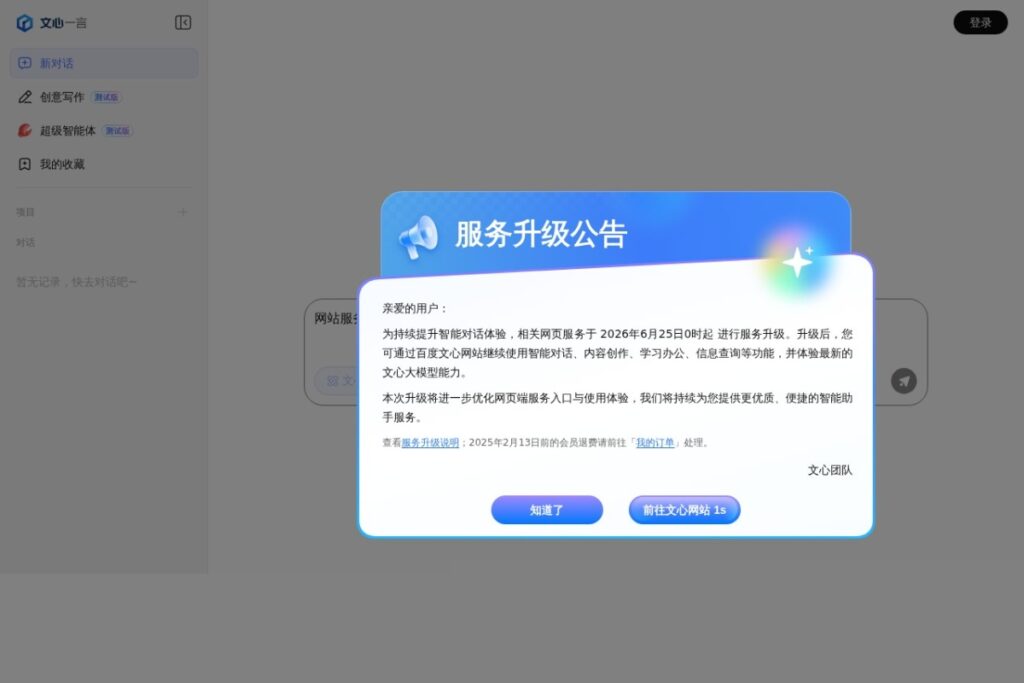1024x683 pixels.
Task: Click the megaphone icon in the announcement
Action: coord(419,237)
